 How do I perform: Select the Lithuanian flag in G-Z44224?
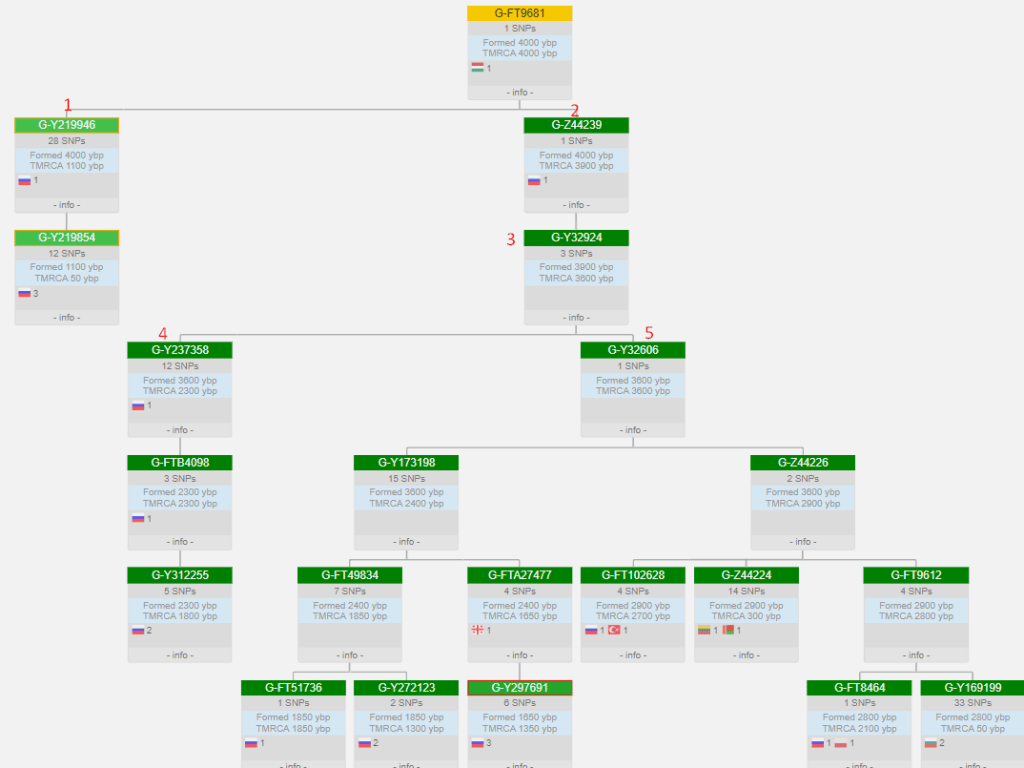(x=704, y=630)
